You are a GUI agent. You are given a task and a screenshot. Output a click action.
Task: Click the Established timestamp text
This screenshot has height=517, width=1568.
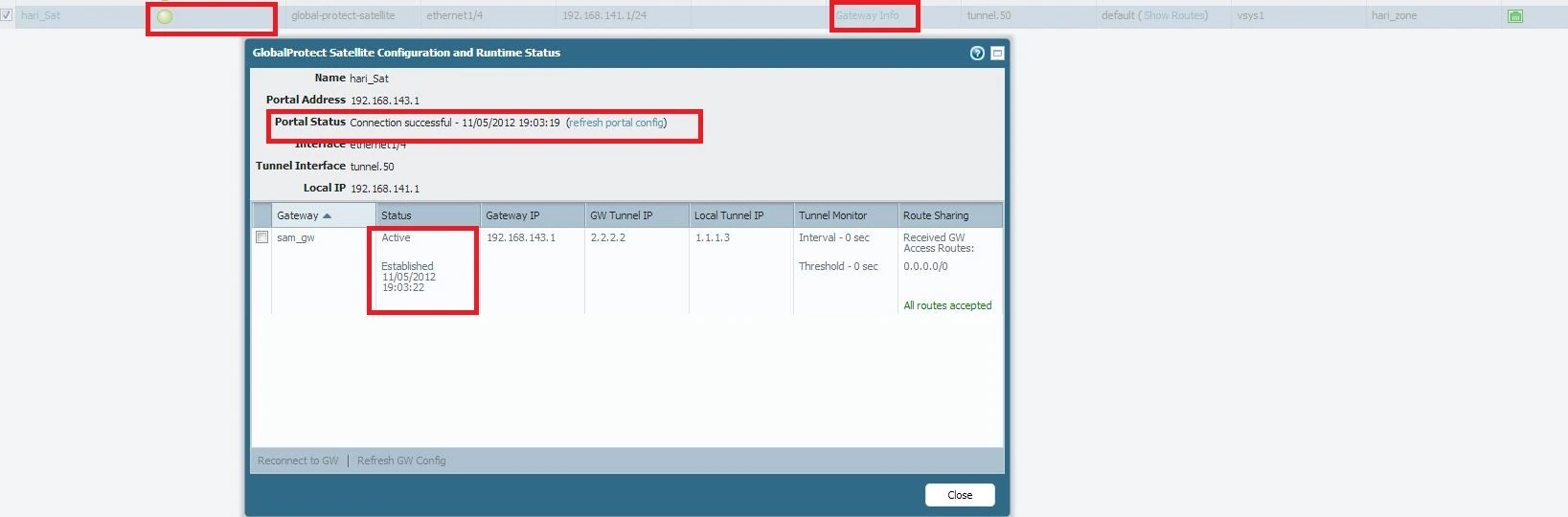[408, 277]
